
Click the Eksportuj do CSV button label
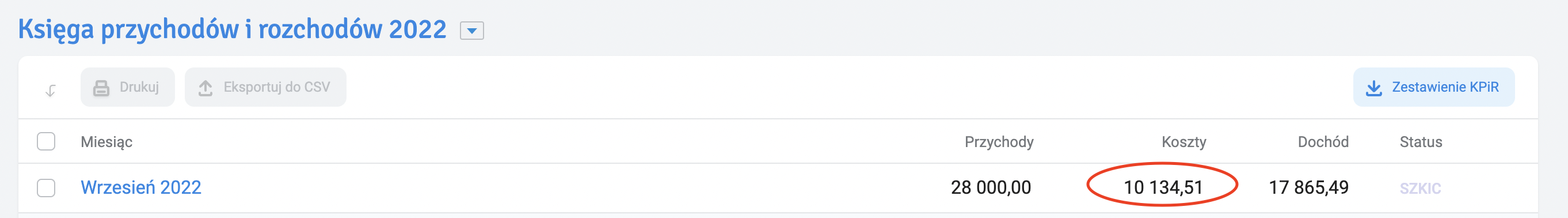pos(277,87)
